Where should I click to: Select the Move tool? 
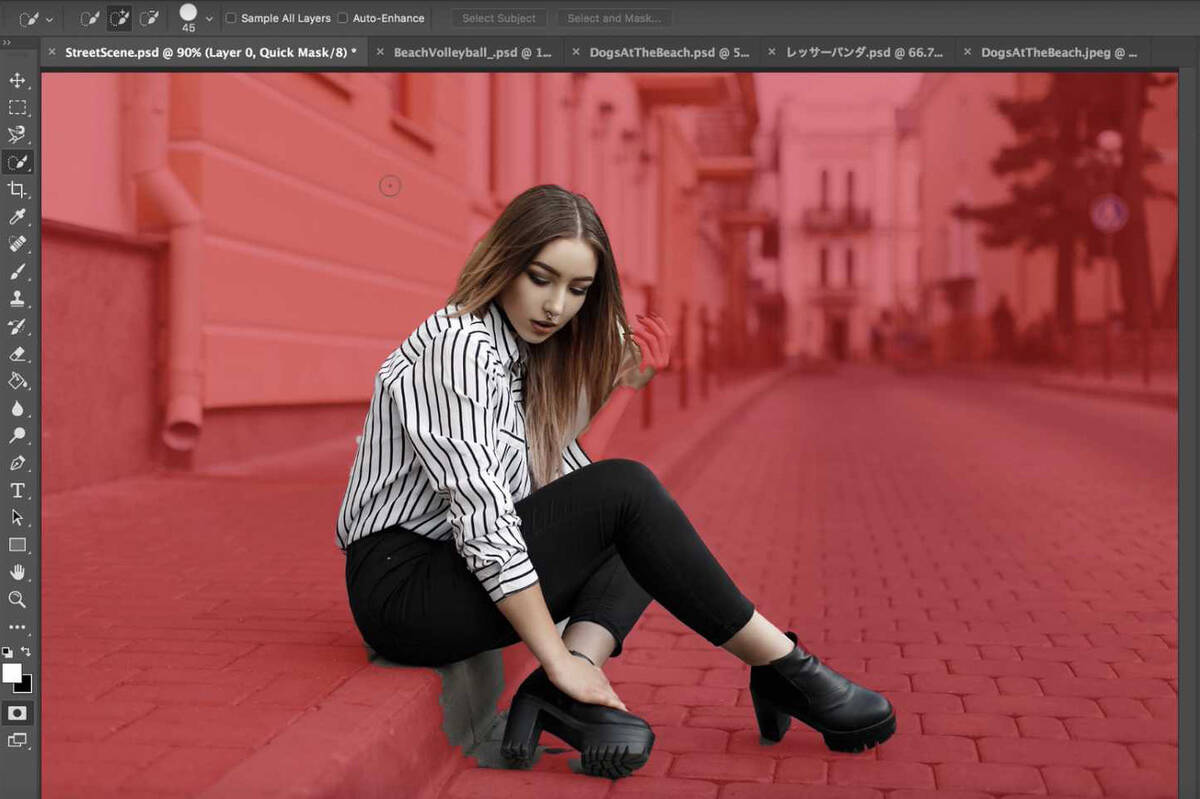pyautogui.click(x=17, y=80)
